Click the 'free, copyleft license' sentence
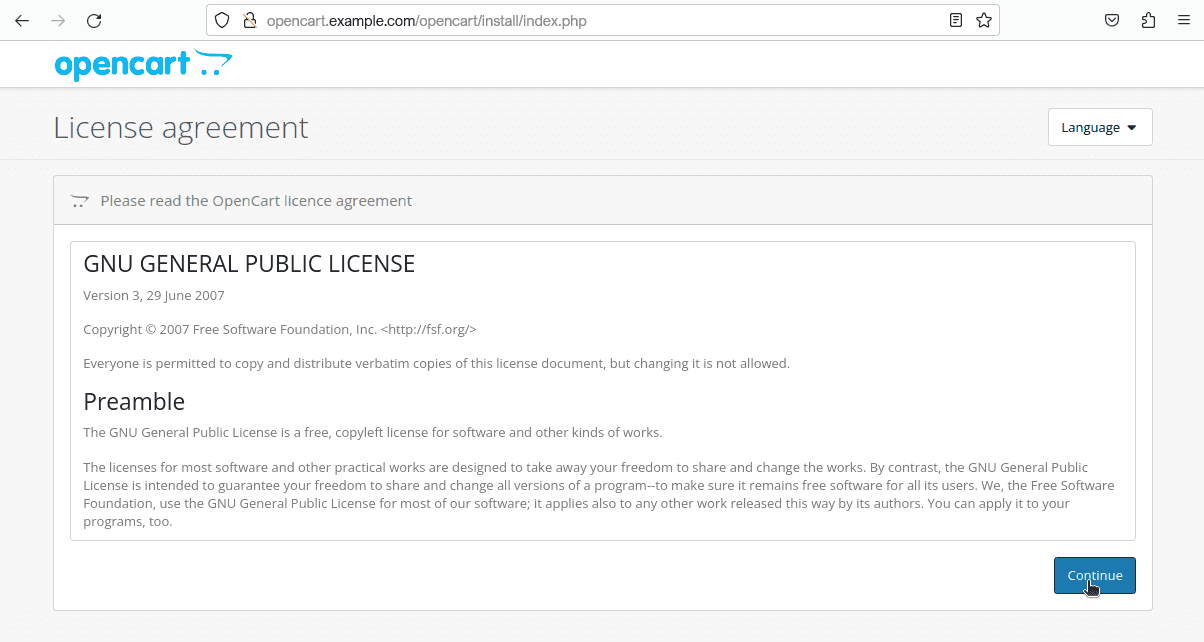 373,433
